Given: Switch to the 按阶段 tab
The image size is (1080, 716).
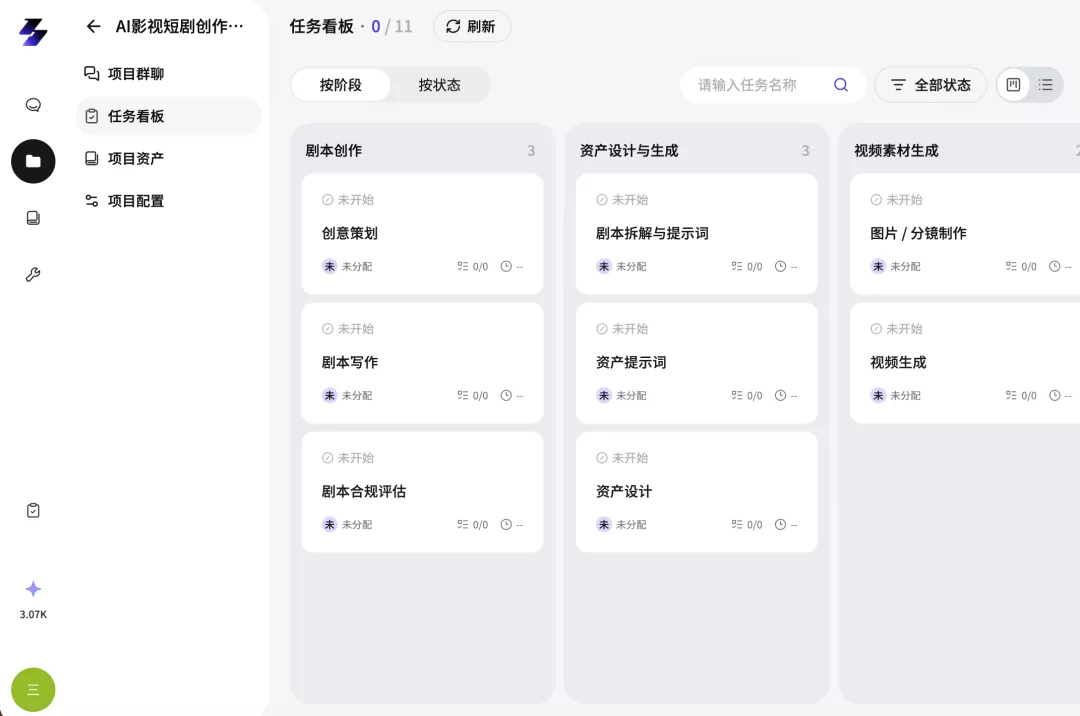Looking at the screenshot, I should (341, 85).
